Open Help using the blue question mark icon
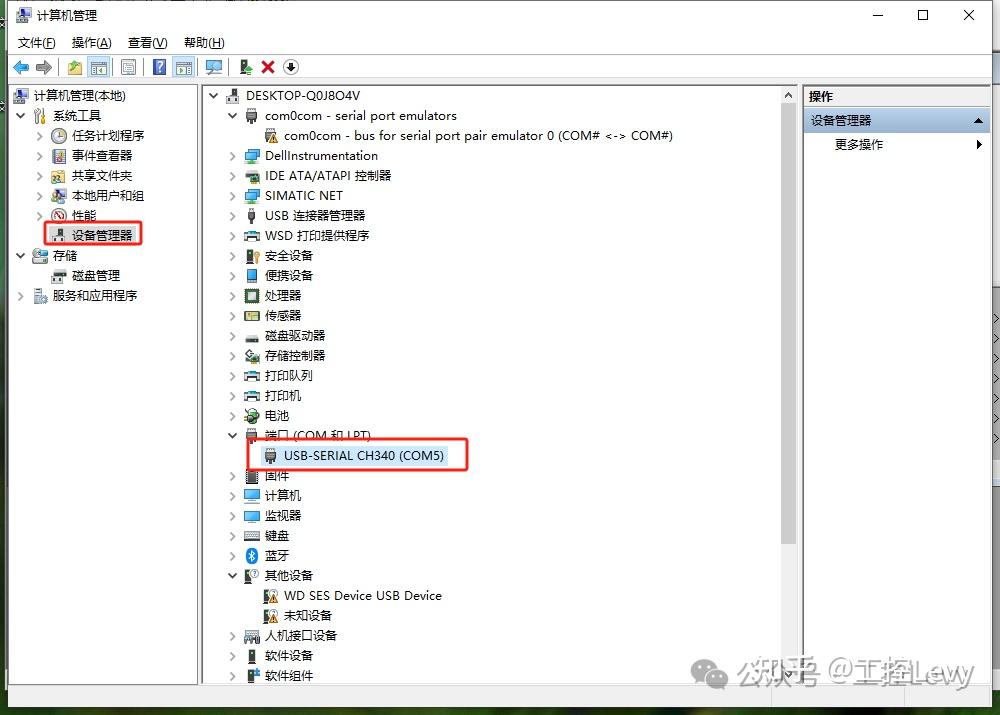1000x715 pixels. (159, 66)
